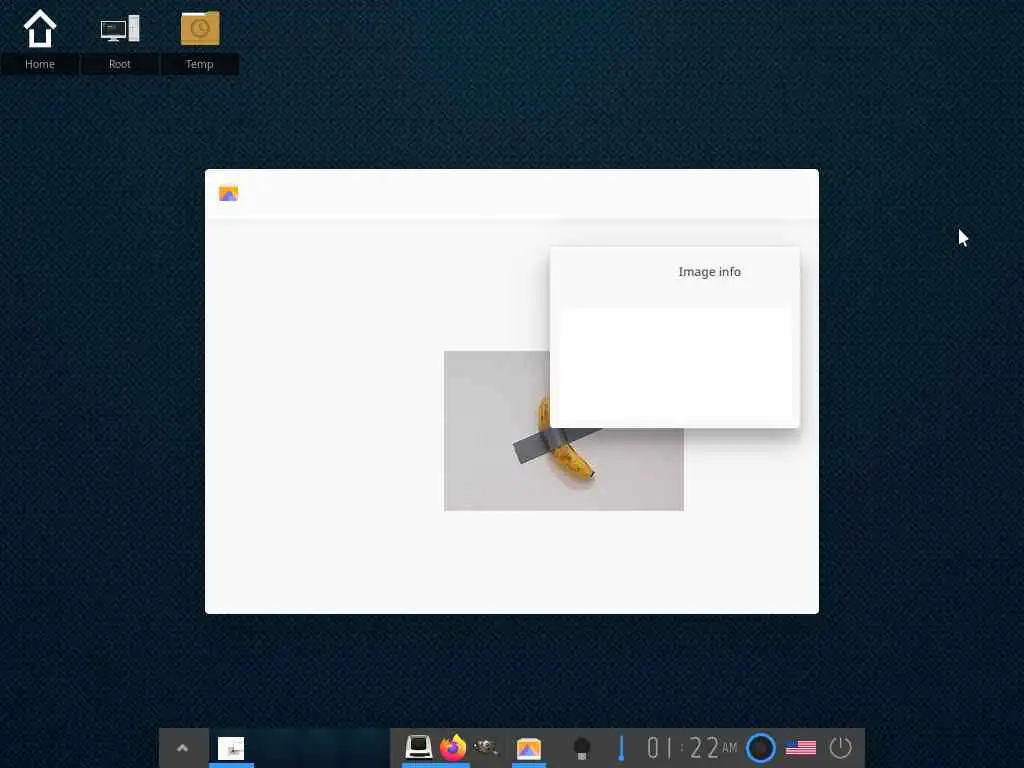
Task: Click the blank content area of Image info
Action: [675, 364]
